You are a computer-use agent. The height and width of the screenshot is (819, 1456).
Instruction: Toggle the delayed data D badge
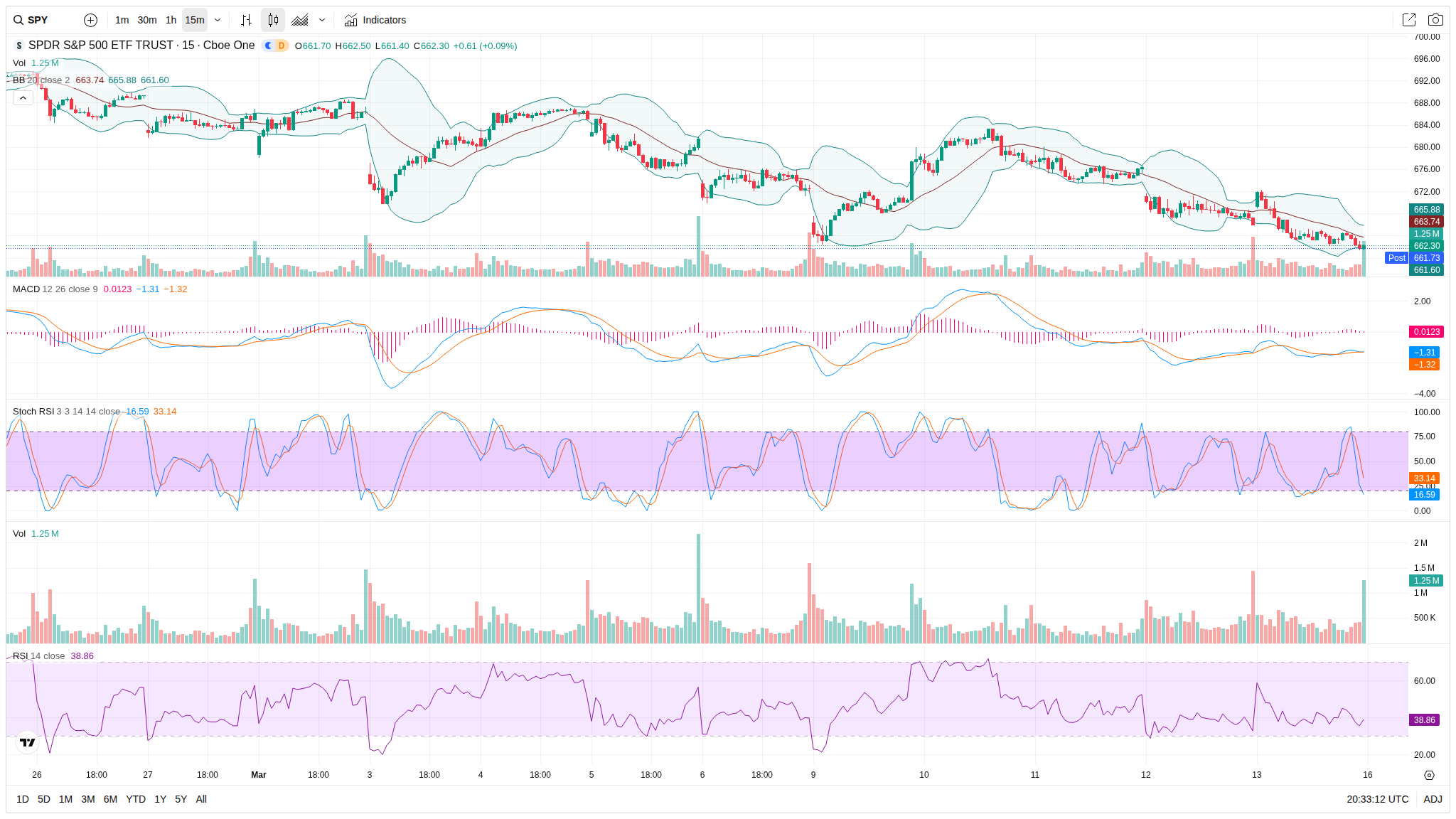click(x=282, y=45)
